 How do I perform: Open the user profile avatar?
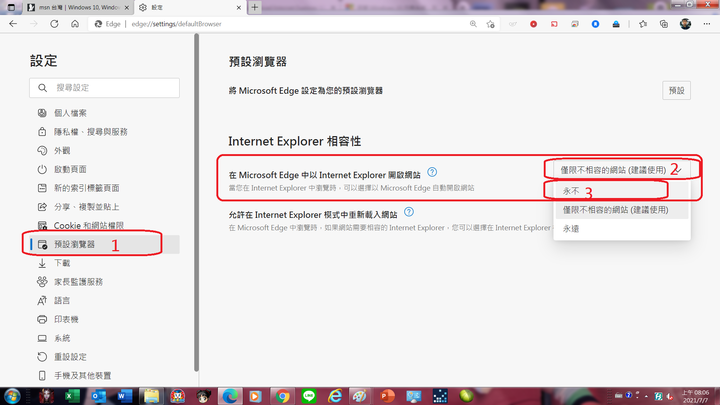pos(685,24)
